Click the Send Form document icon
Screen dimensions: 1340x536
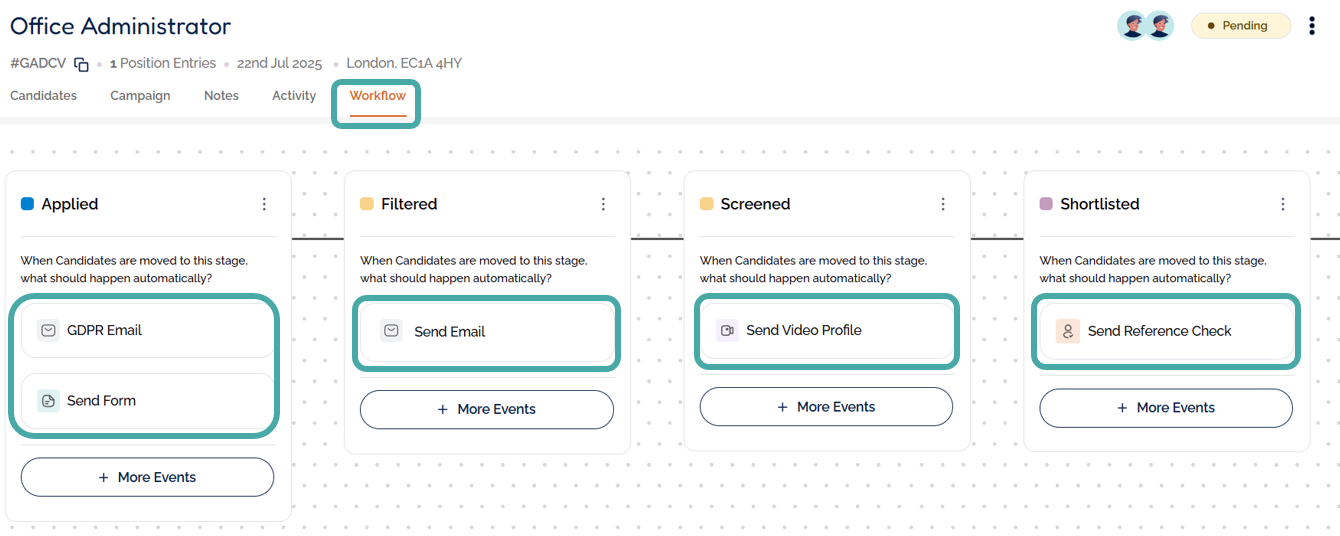click(48, 401)
